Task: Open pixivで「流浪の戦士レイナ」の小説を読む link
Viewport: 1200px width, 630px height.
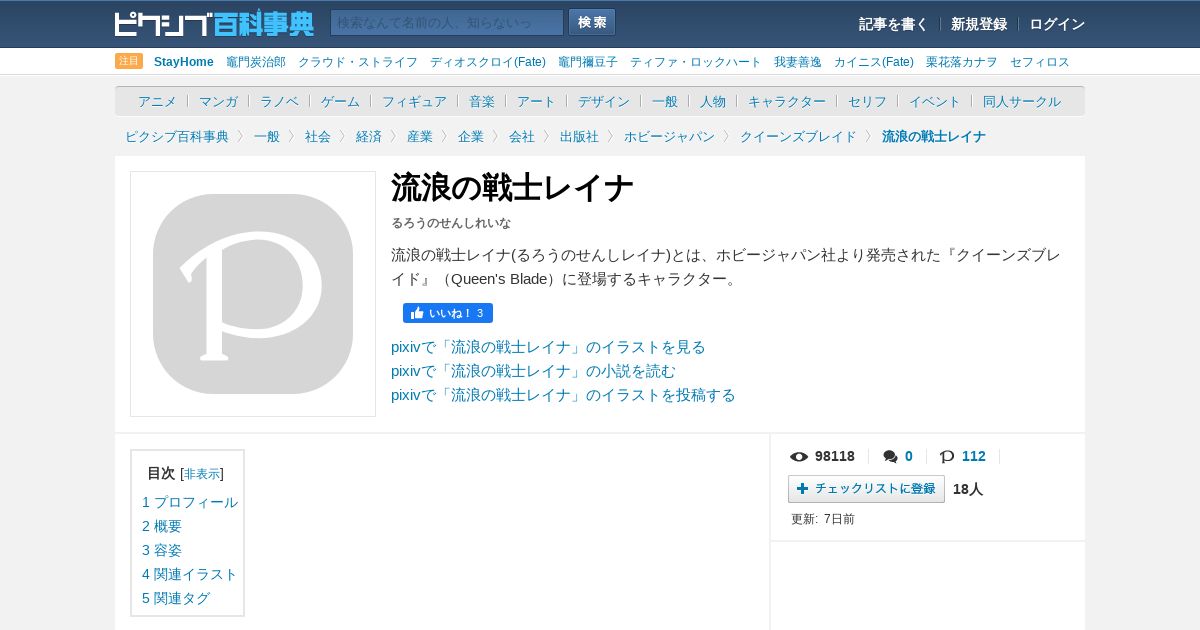Action: (533, 371)
